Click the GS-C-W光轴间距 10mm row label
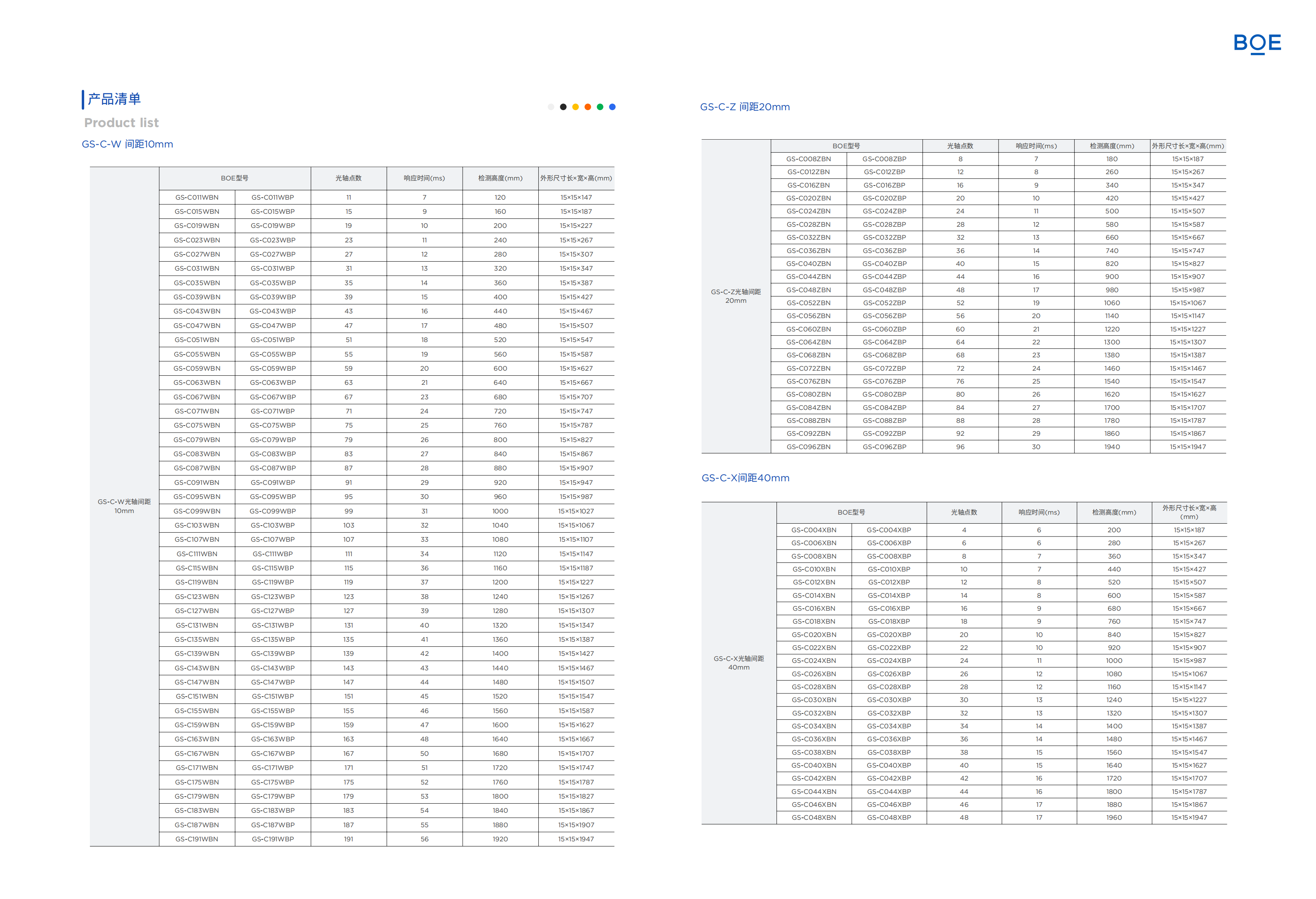The width and height of the screenshot is (1316, 899). [124, 506]
